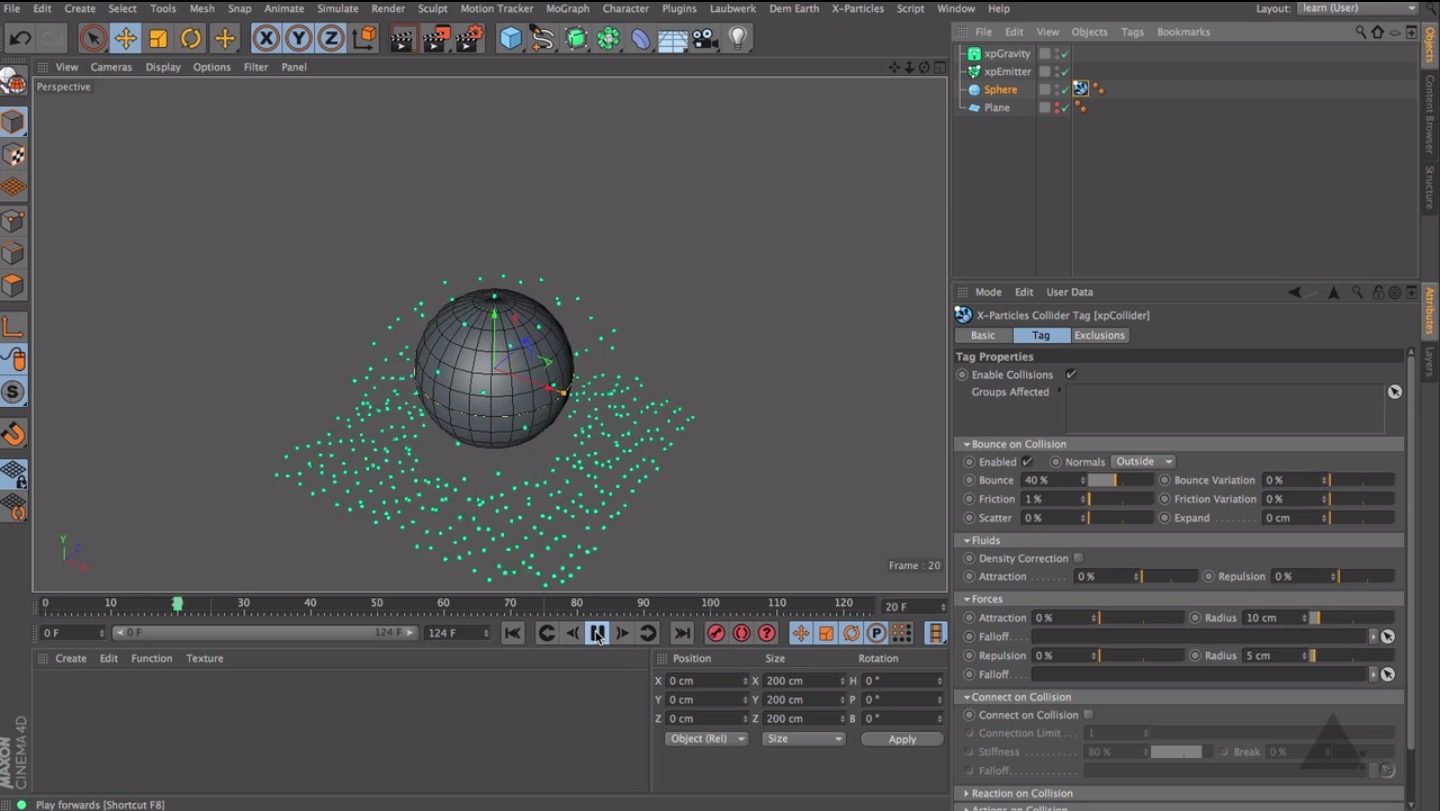The image size is (1440, 811).
Task: Click the Record Active Objects button
Action: (716, 633)
